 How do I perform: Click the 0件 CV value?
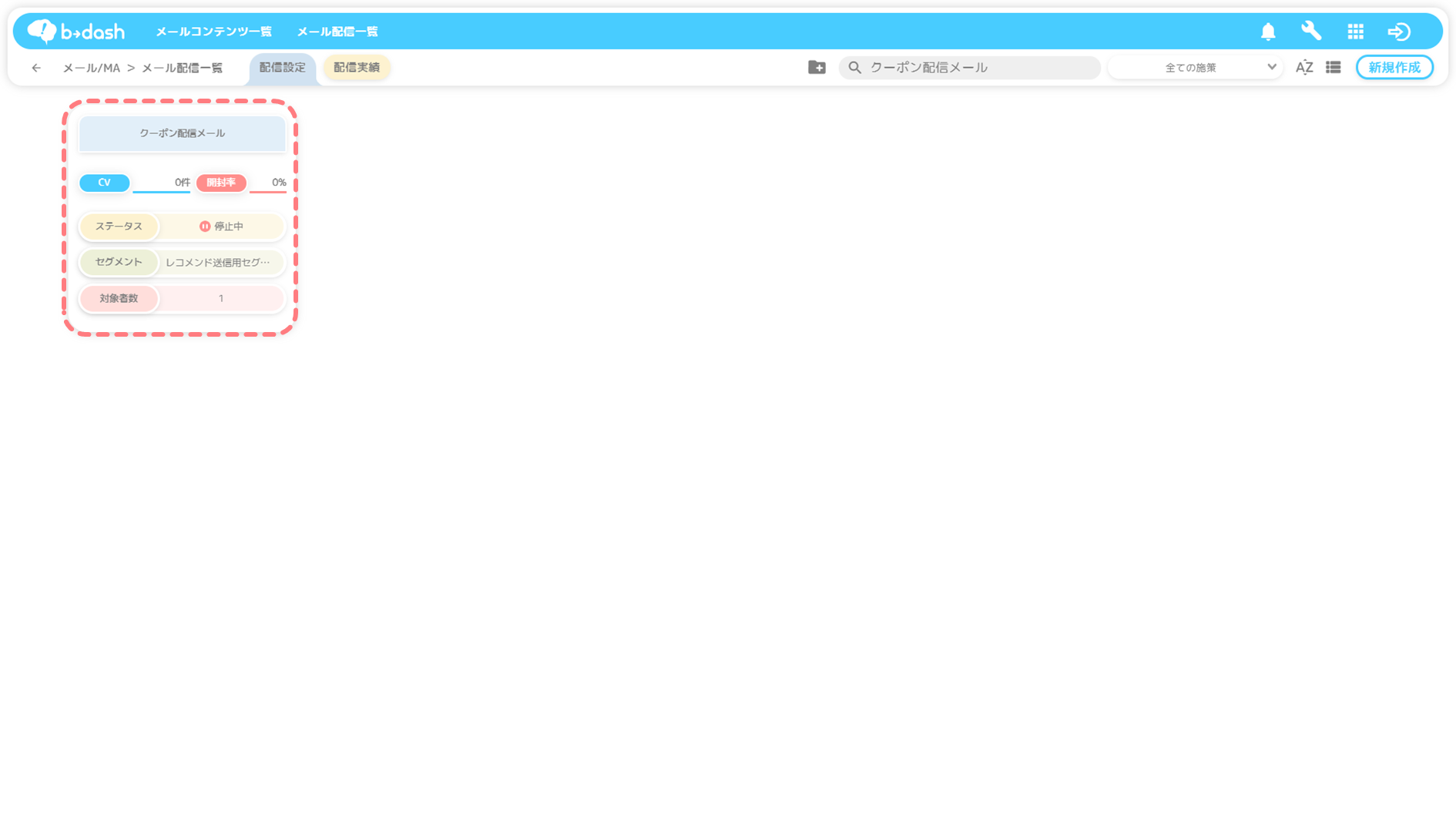pos(182,183)
